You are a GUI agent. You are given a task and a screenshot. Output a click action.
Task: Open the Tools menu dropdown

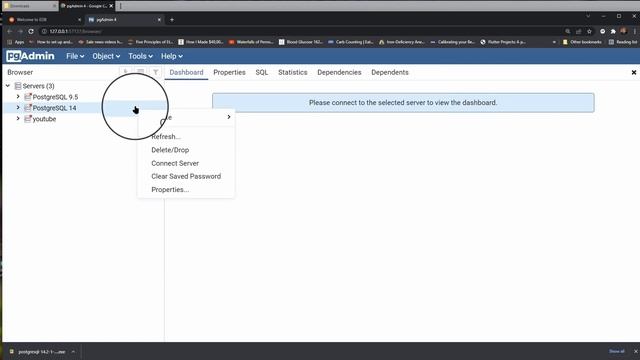tap(140, 56)
